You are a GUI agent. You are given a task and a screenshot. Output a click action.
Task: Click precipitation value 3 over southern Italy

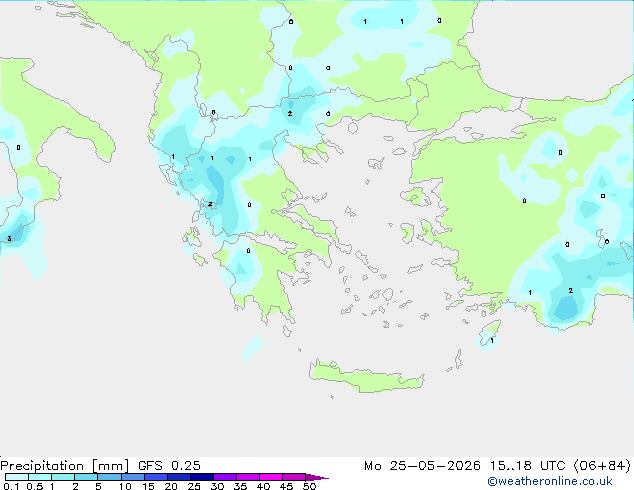[9, 239]
